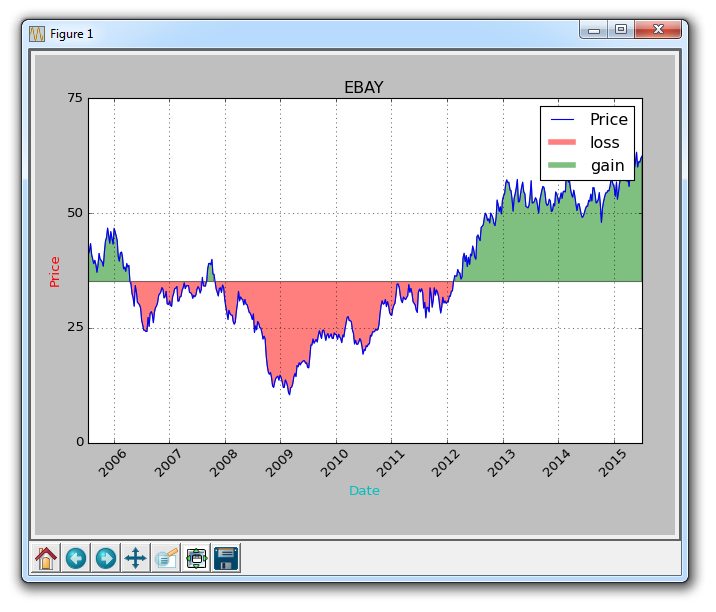Click the red Price y-axis label

click(x=55, y=271)
